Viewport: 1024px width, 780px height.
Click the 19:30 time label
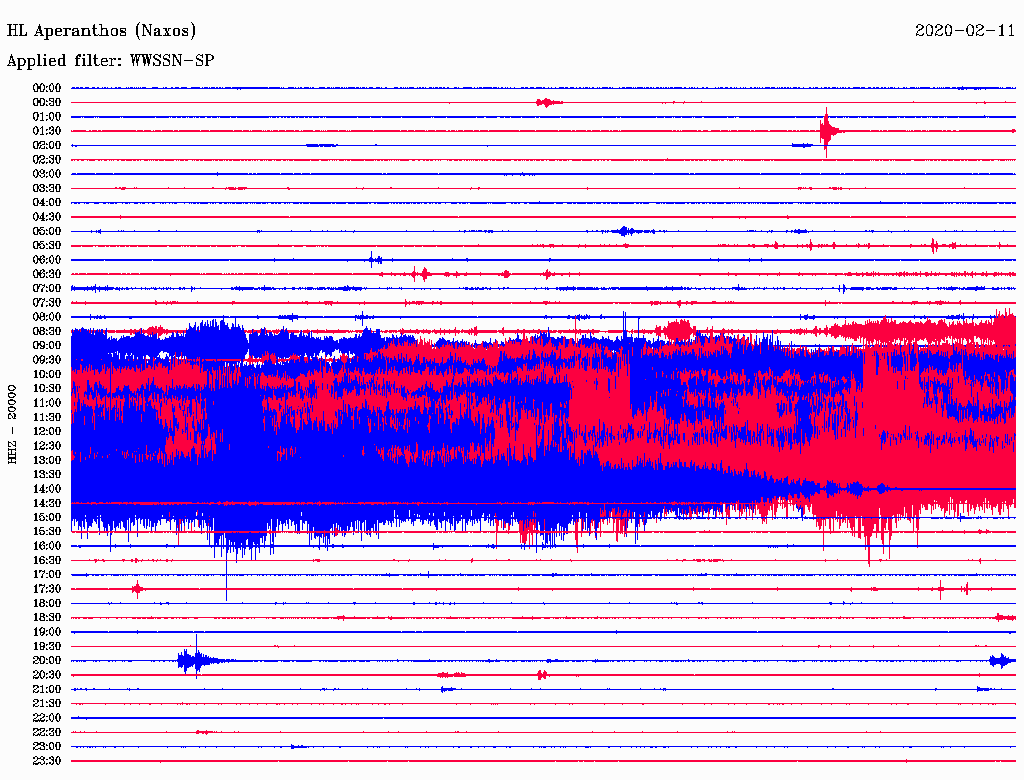point(47,647)
